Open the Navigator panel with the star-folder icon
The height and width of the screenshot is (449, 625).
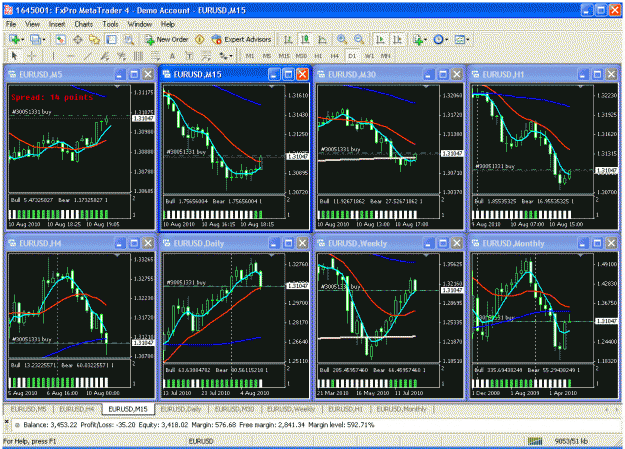point(94,39)
